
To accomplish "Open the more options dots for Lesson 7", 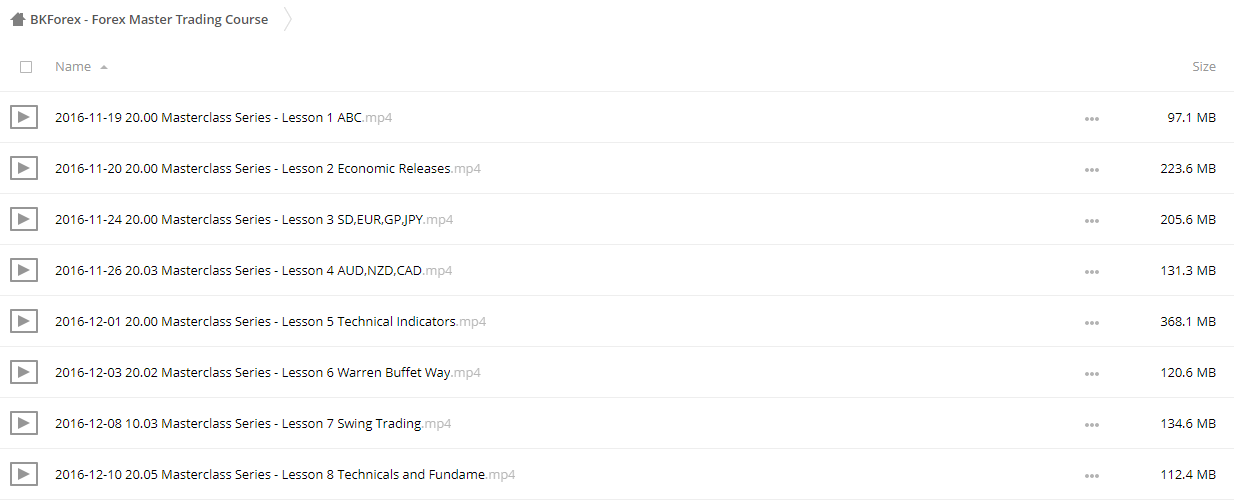I will [x=1091, y=425].
